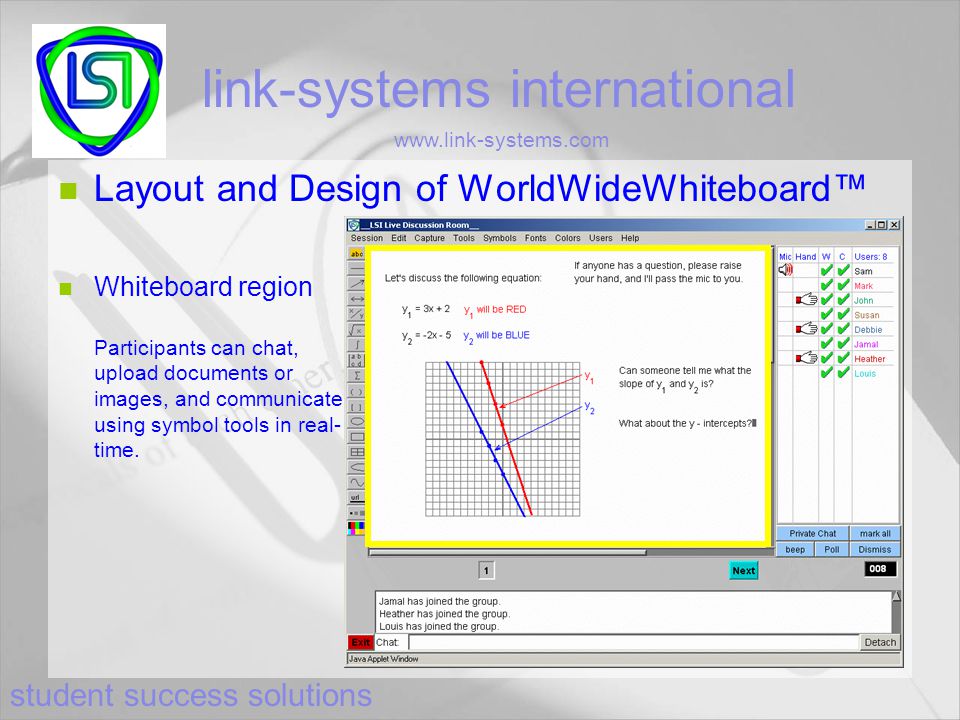Open the Capture menu

tap(429, 238)
